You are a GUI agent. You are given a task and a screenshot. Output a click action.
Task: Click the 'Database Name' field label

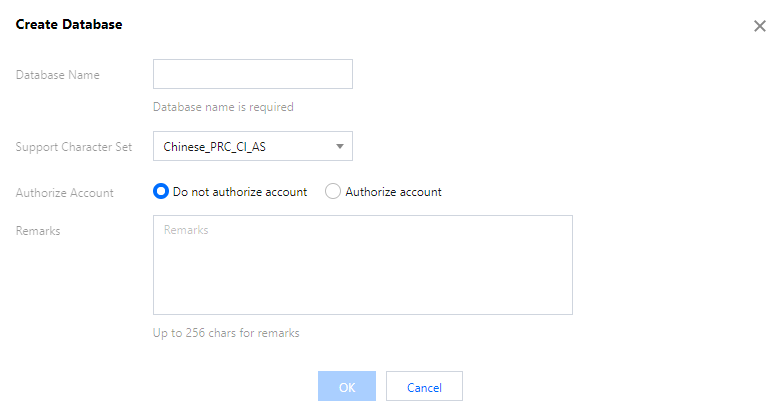pyautogui.click(x=57, y=75)
